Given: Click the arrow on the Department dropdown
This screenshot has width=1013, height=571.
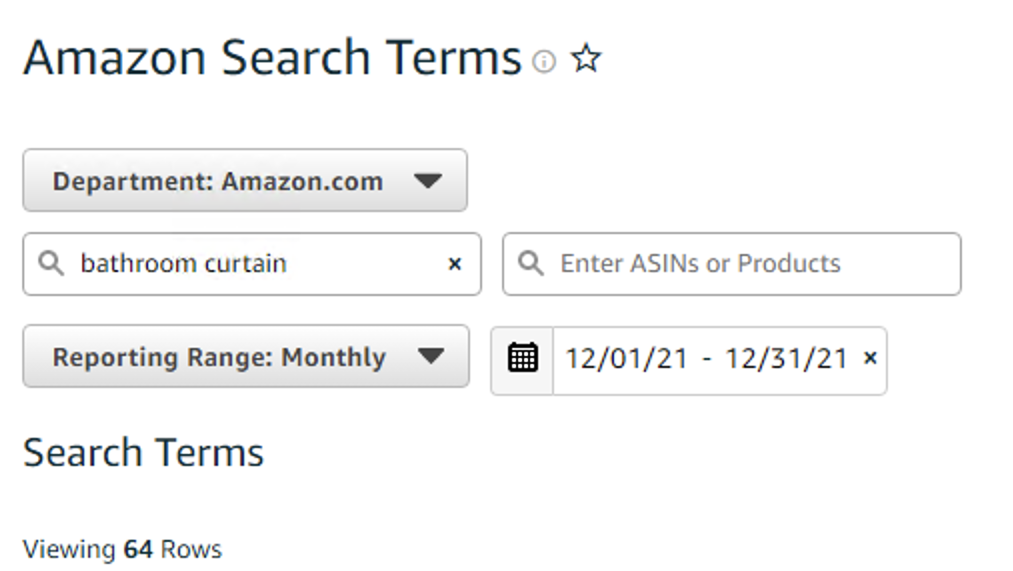Looking at the screenshot, I should [x=427, y=181].
